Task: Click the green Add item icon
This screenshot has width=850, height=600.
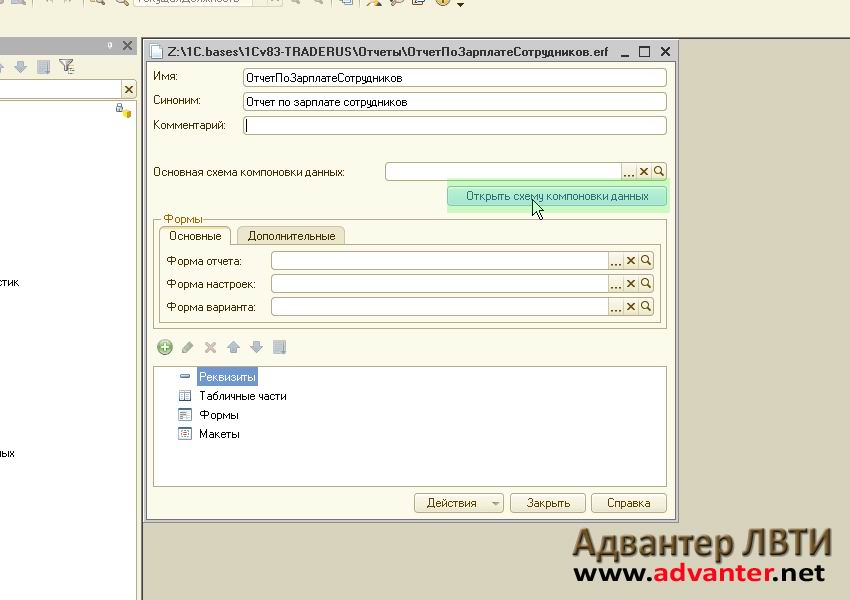Action: [165, 347]
